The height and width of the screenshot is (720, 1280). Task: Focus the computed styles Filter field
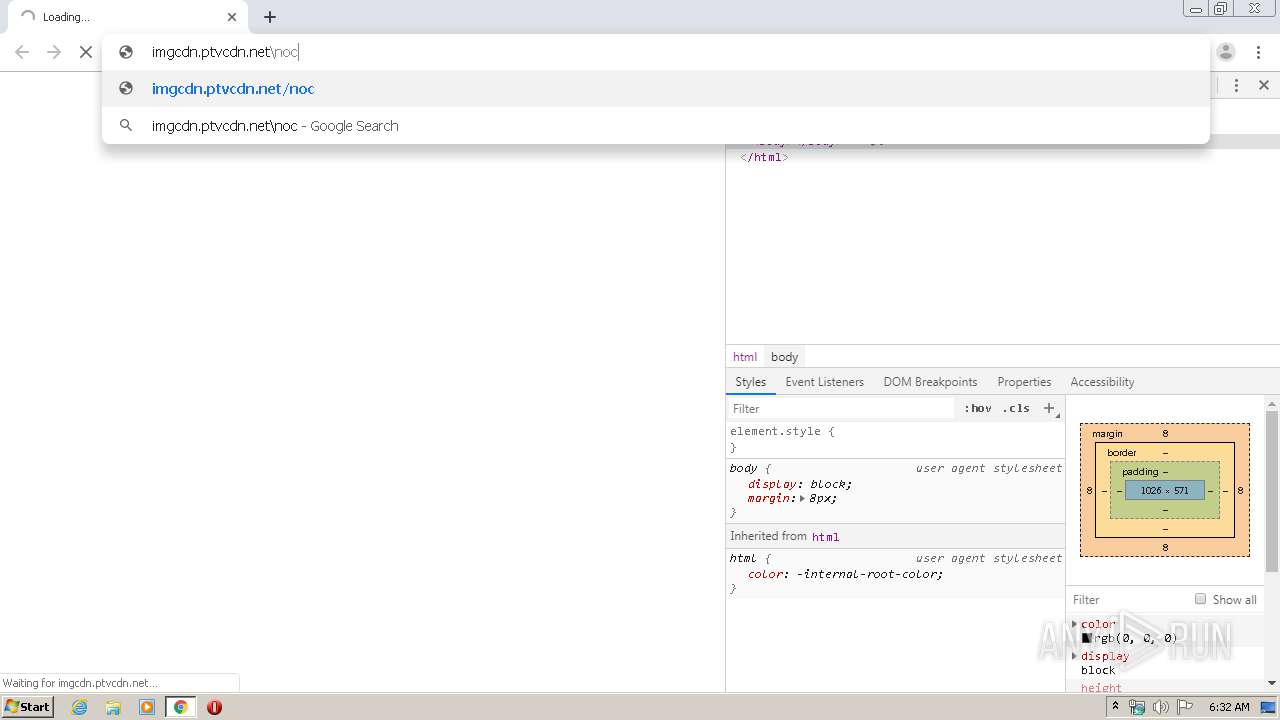[x=1128, y=600]
